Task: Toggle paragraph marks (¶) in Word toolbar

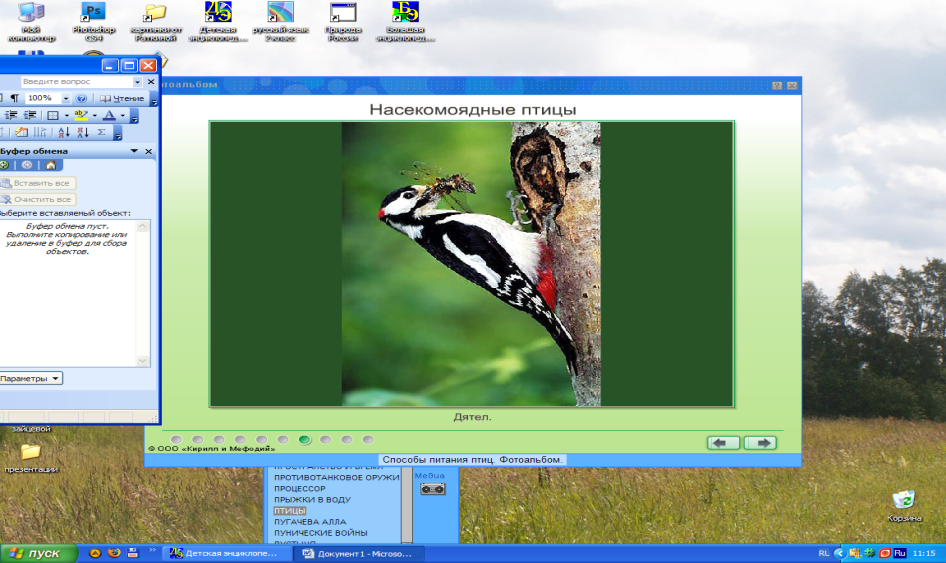Action: click(14, 98)
